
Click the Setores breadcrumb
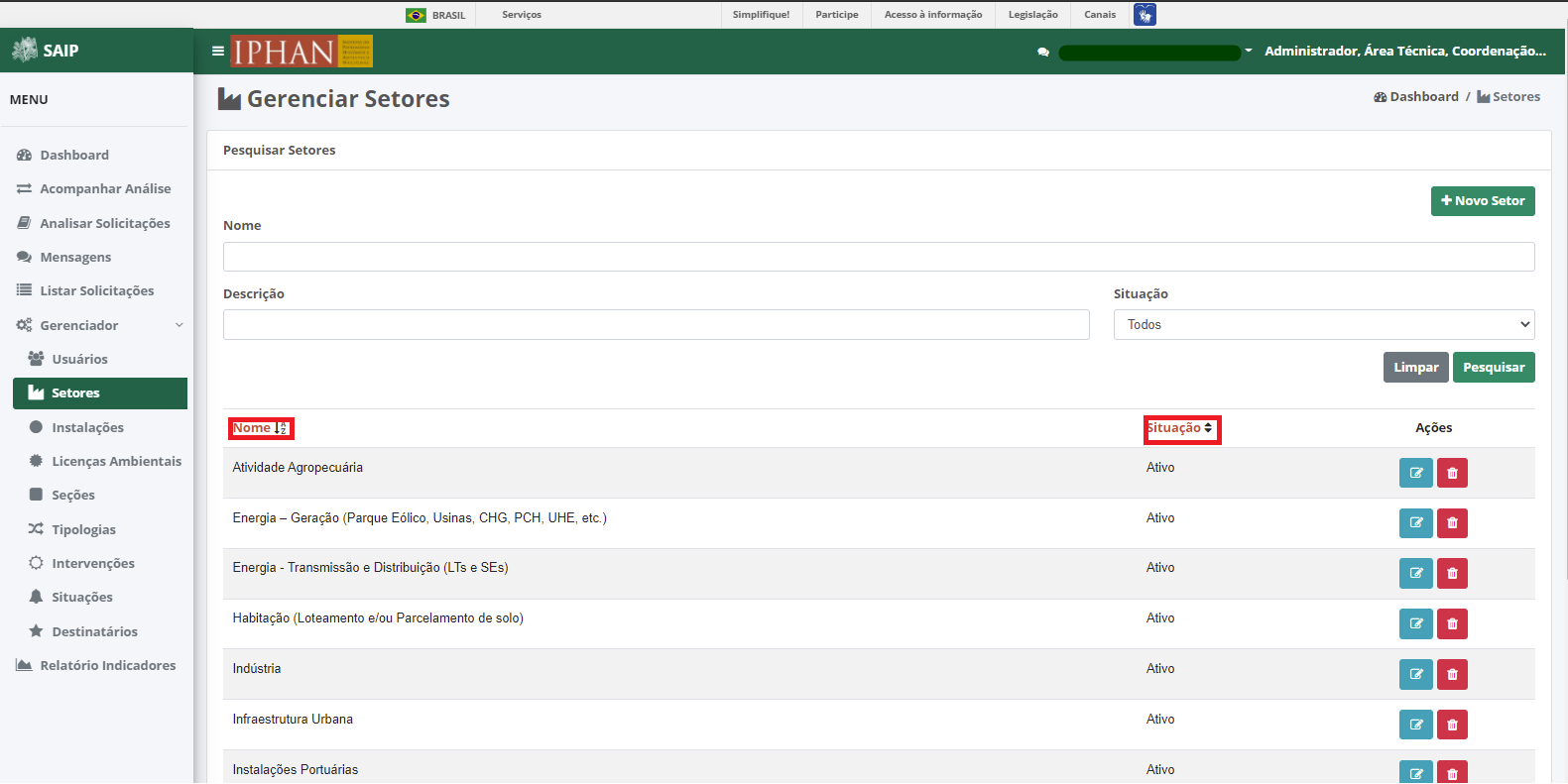pos(1508,97)
